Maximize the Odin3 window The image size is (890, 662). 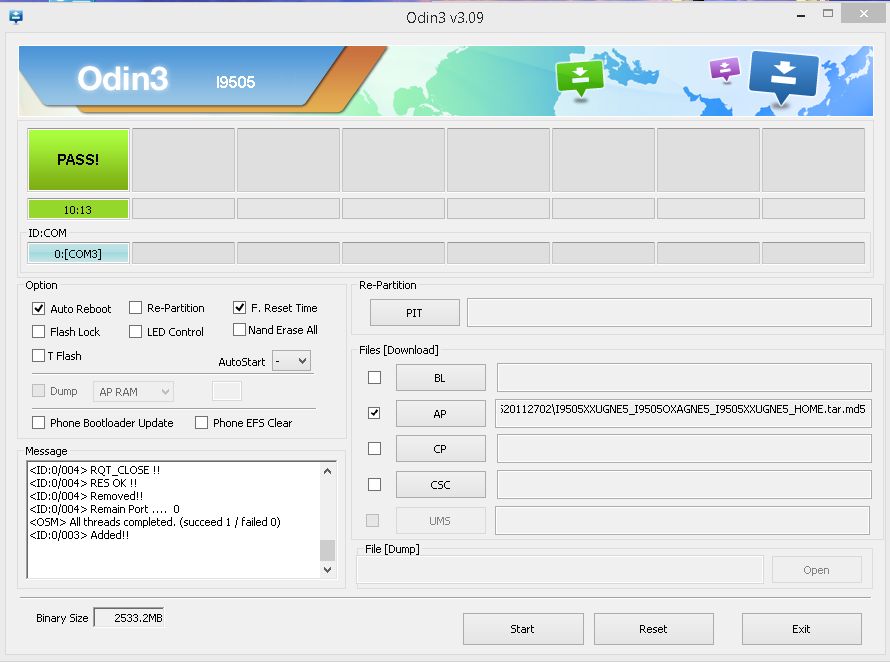[x=828, y=14]
